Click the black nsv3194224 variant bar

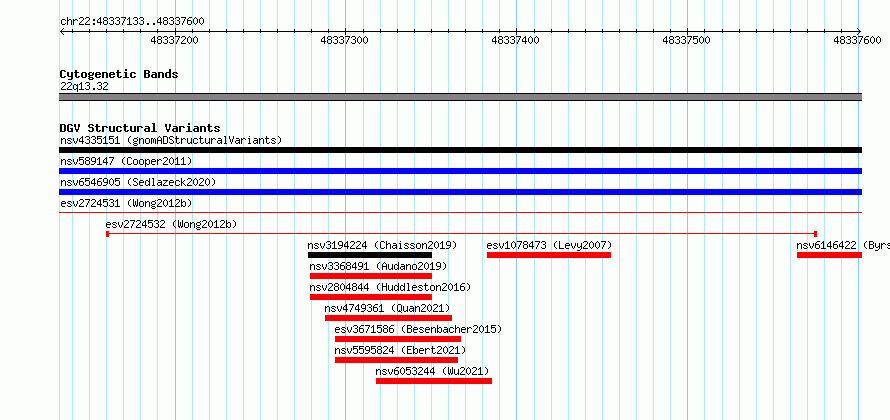pos(370,255)
